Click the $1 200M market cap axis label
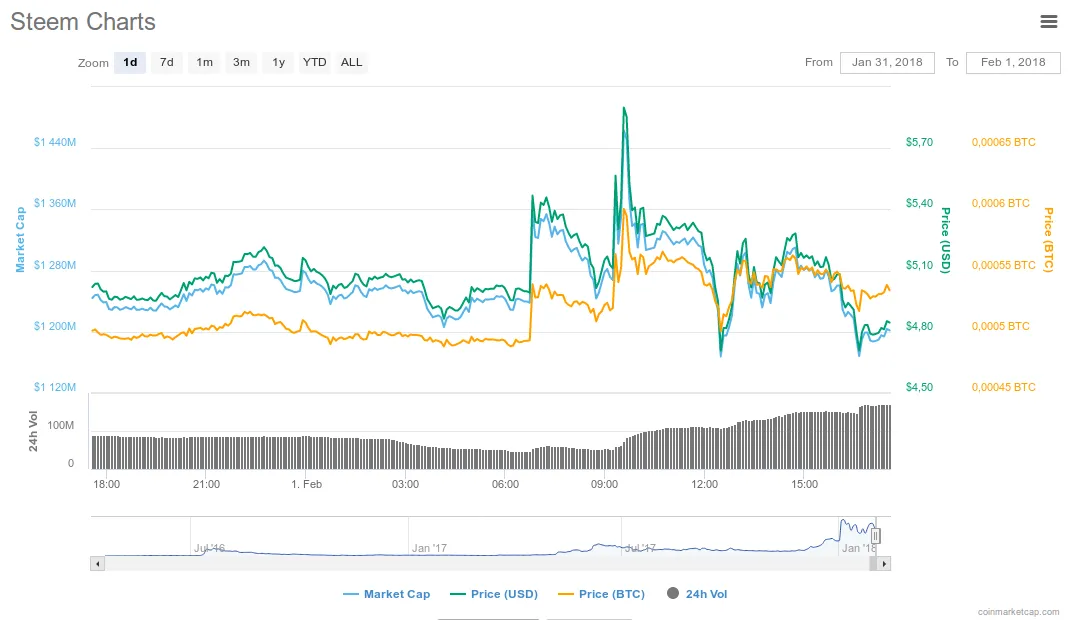 point(55,327)
